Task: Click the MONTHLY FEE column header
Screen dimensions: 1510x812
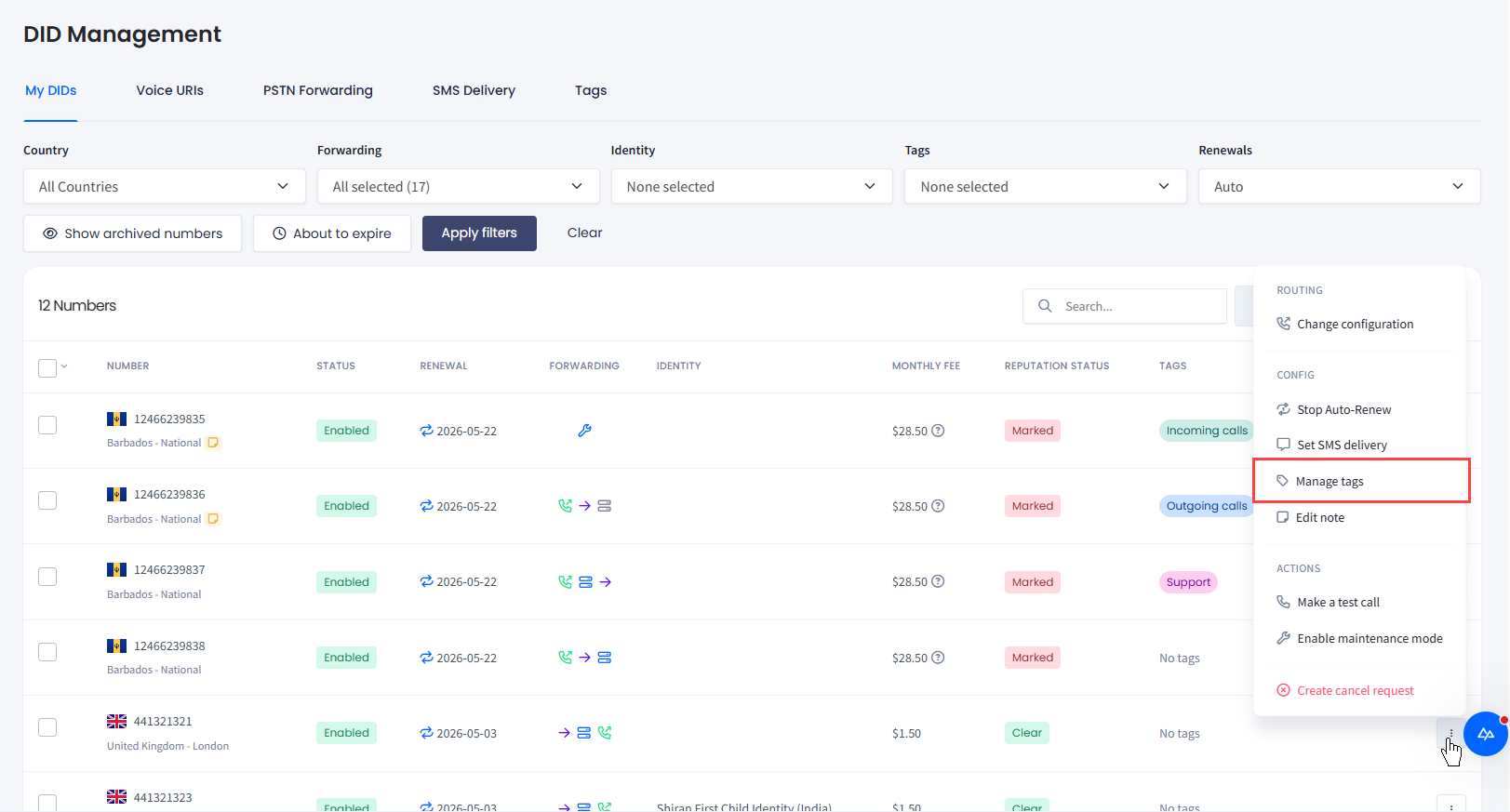Action: 926,366
